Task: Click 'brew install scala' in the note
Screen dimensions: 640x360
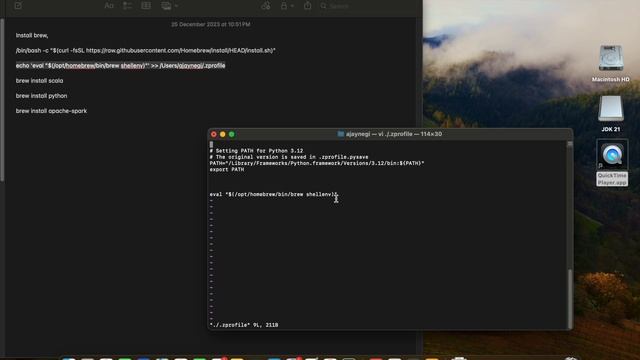Action: click(40, 81)
